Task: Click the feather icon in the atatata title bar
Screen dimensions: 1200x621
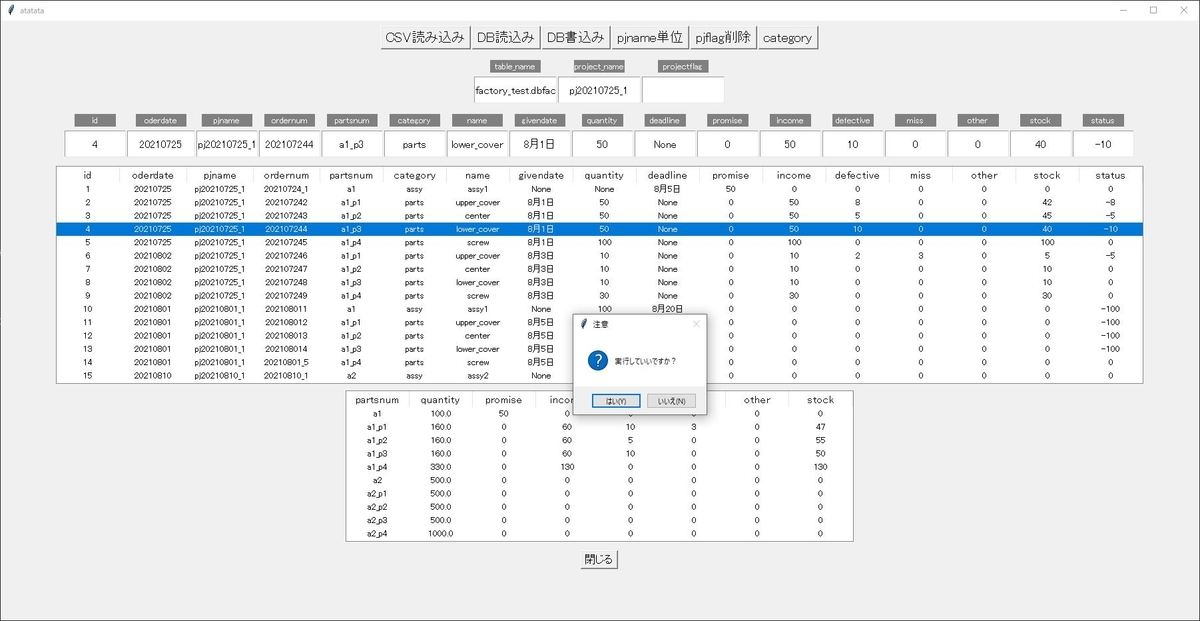Action: coord(10,9)
